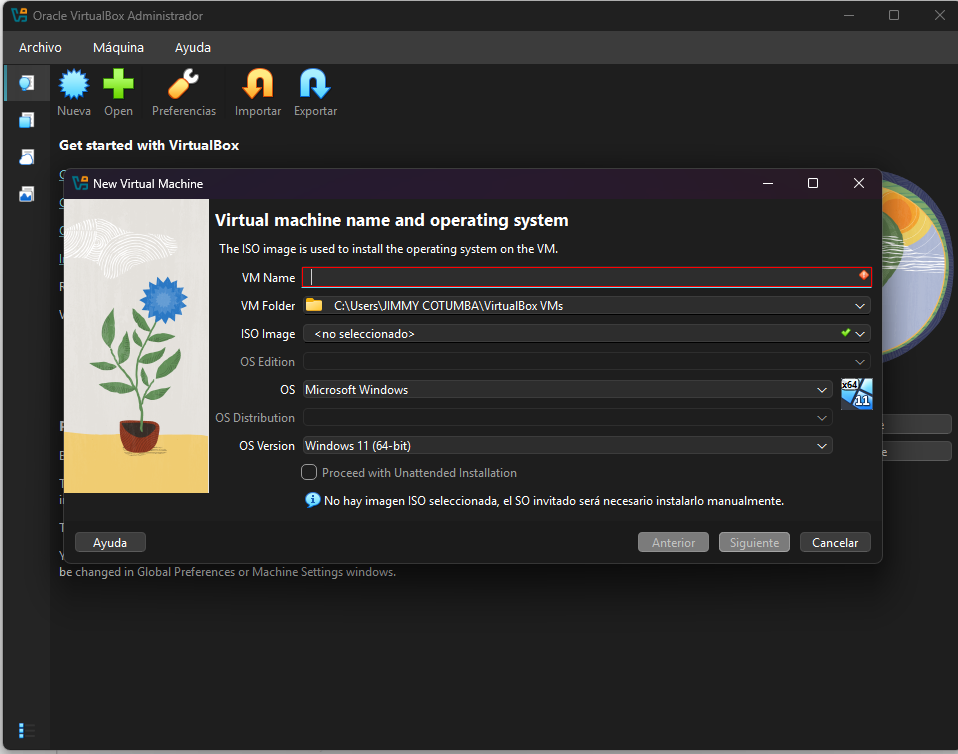
Task: Click the red error marker in VM Name
Action: pyautogui.click(x=863, y=275)
